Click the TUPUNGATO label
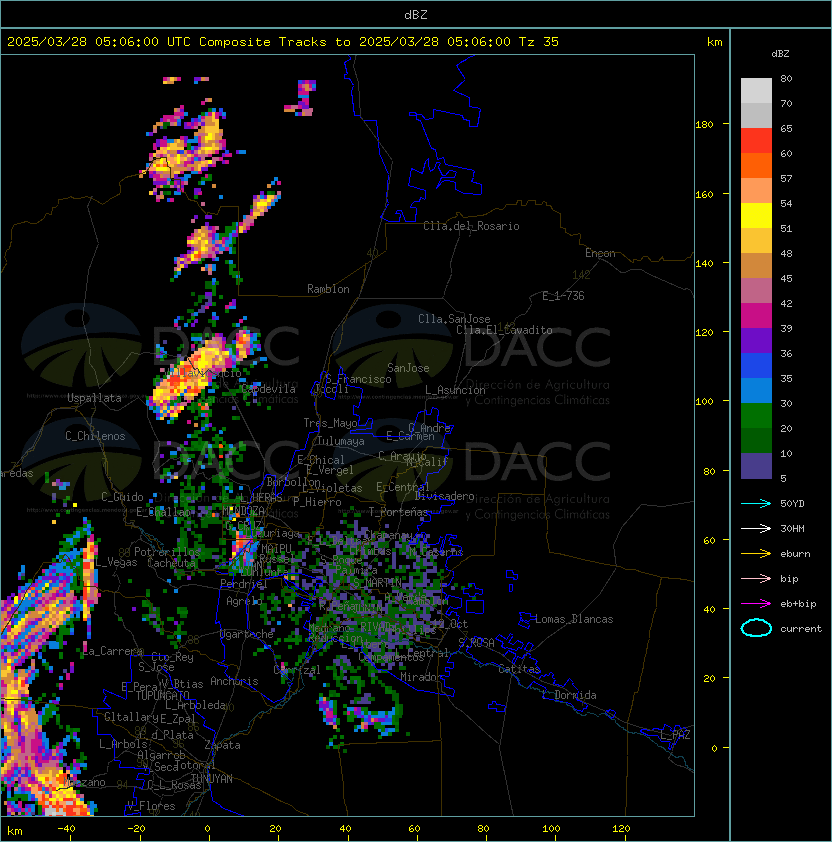832x842 pixels. pyautogui.click(x=162, y=695)
